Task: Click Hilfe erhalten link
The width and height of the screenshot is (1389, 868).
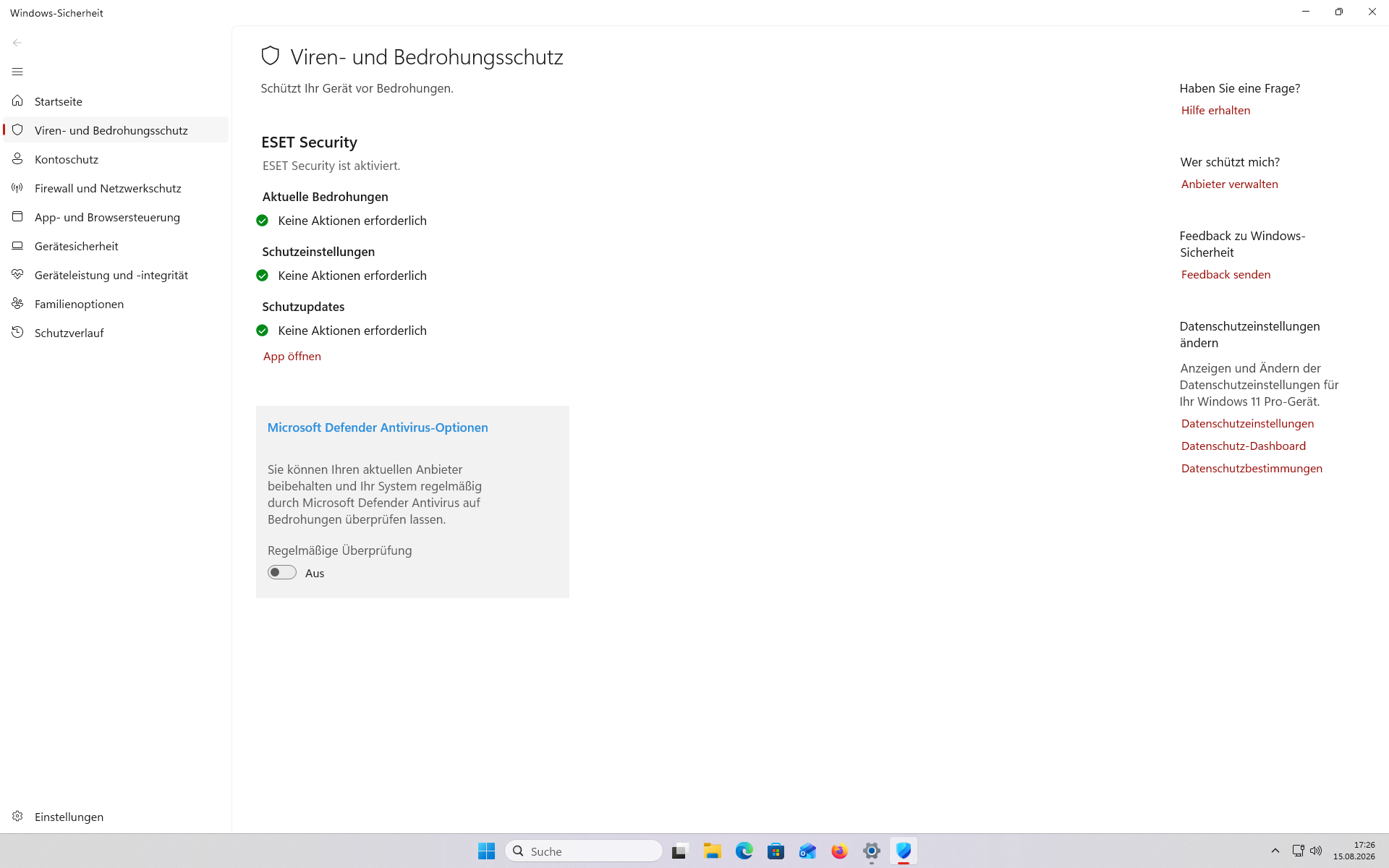Action: 1215,110
